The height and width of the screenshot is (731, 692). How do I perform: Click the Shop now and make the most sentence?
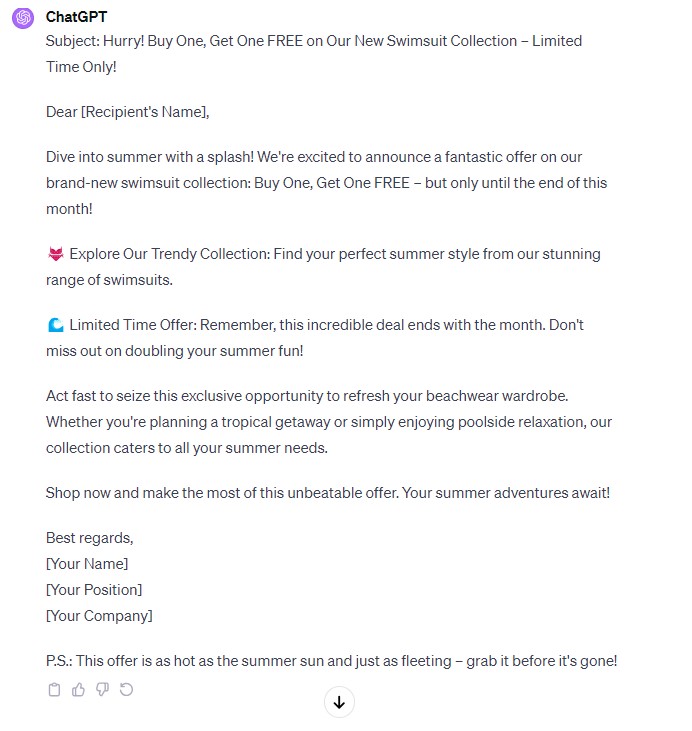point(328,493)
